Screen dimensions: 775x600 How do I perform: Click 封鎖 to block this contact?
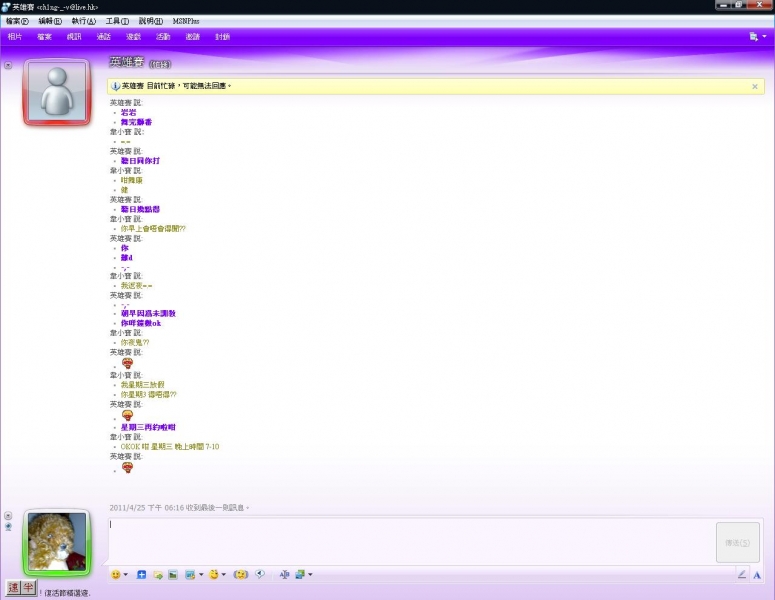(x=222, y=37)
